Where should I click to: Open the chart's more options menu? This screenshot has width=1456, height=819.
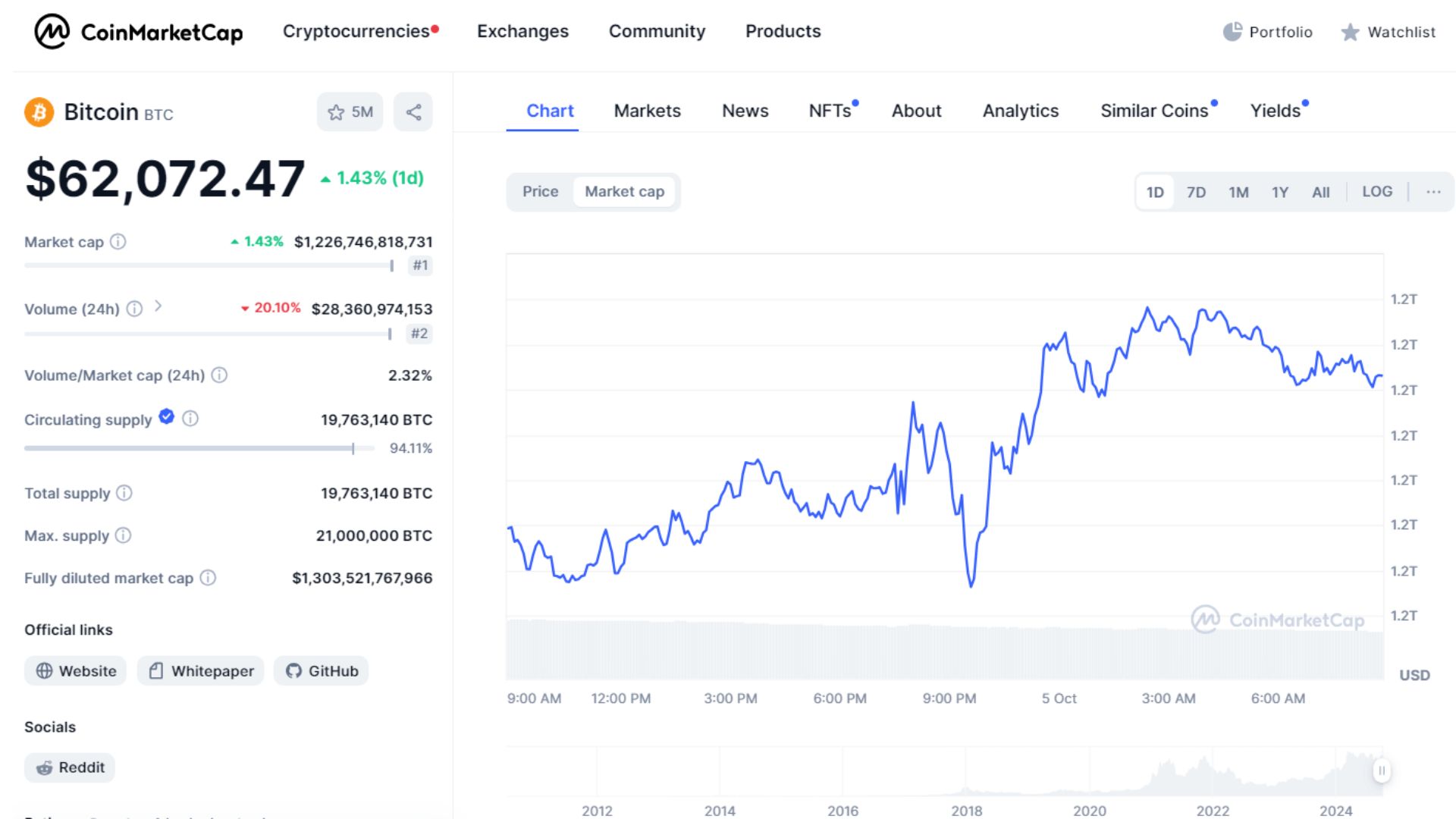1433,191
